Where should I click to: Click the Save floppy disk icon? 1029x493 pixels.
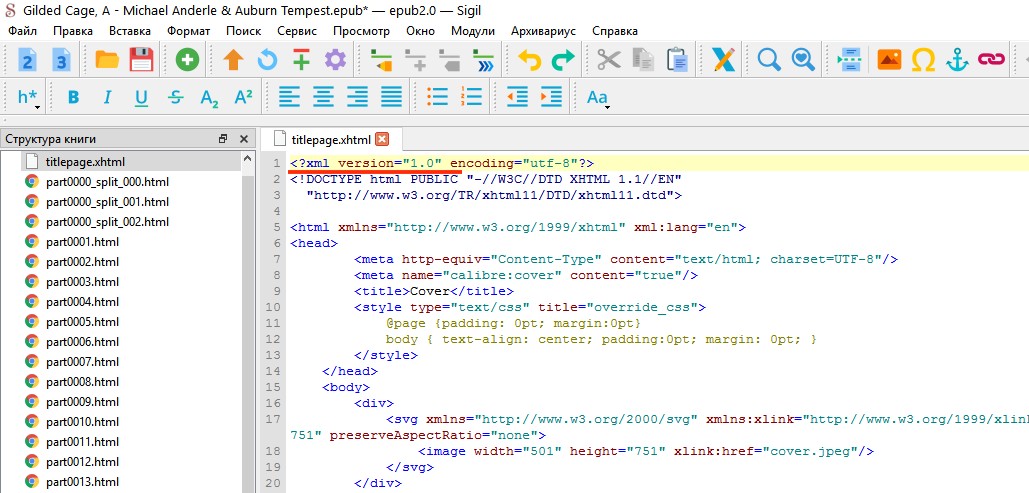tap(141, 60)
